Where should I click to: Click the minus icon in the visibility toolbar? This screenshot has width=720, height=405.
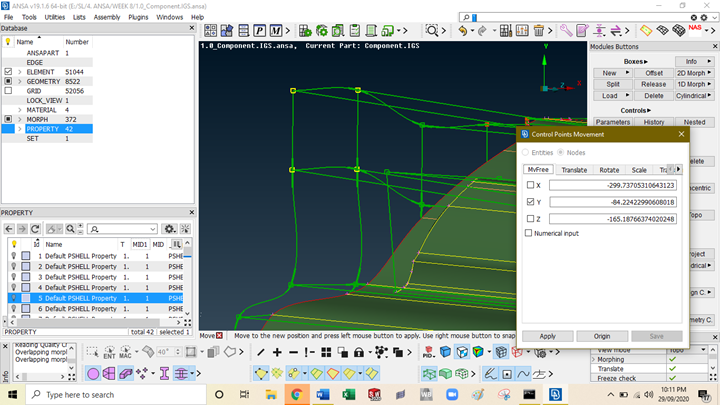click(293, 352)
